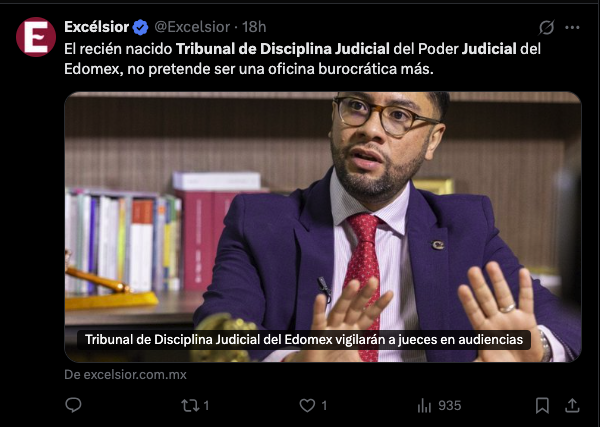Open the three-dot more options menu
600x427 pixels.
pos(572,28)
